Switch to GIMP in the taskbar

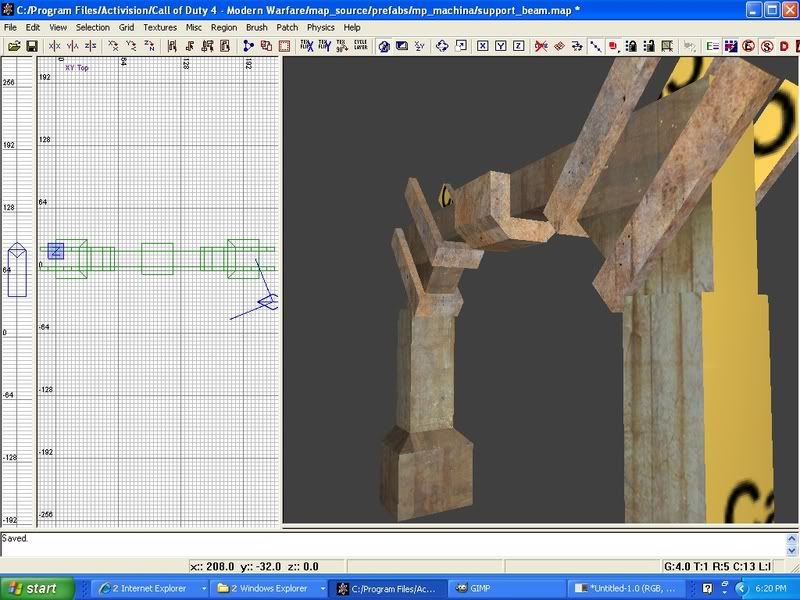tap(505, 589)
